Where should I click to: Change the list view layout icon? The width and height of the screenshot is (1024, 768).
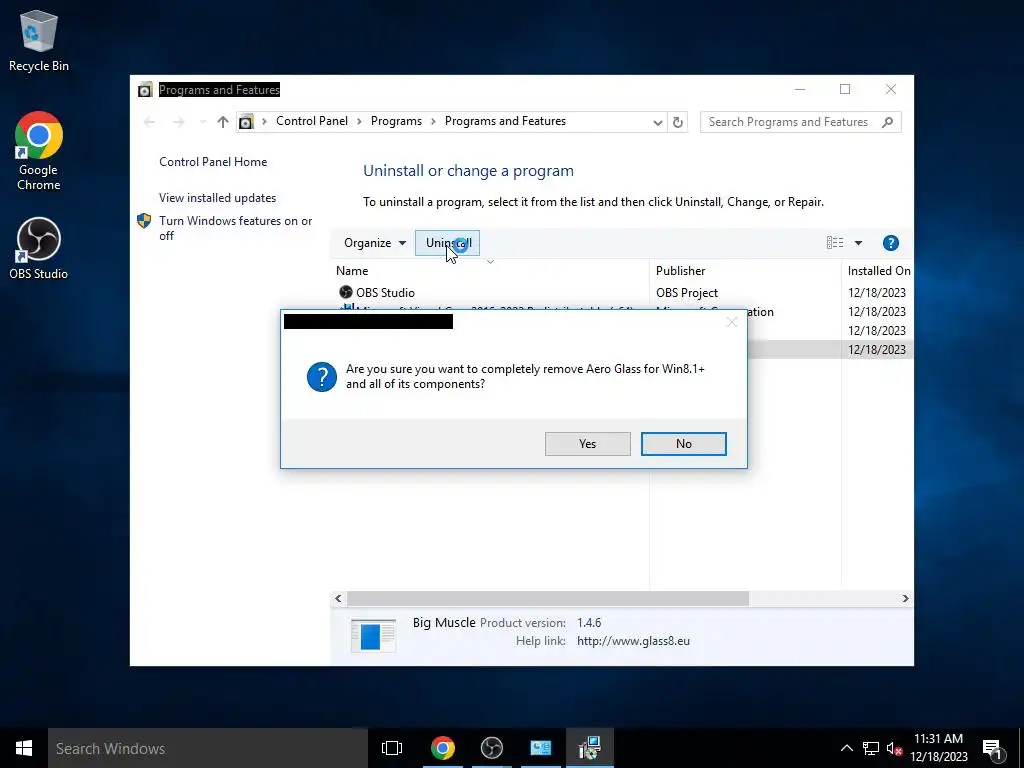pyautogui.click(x=835, y=243)
